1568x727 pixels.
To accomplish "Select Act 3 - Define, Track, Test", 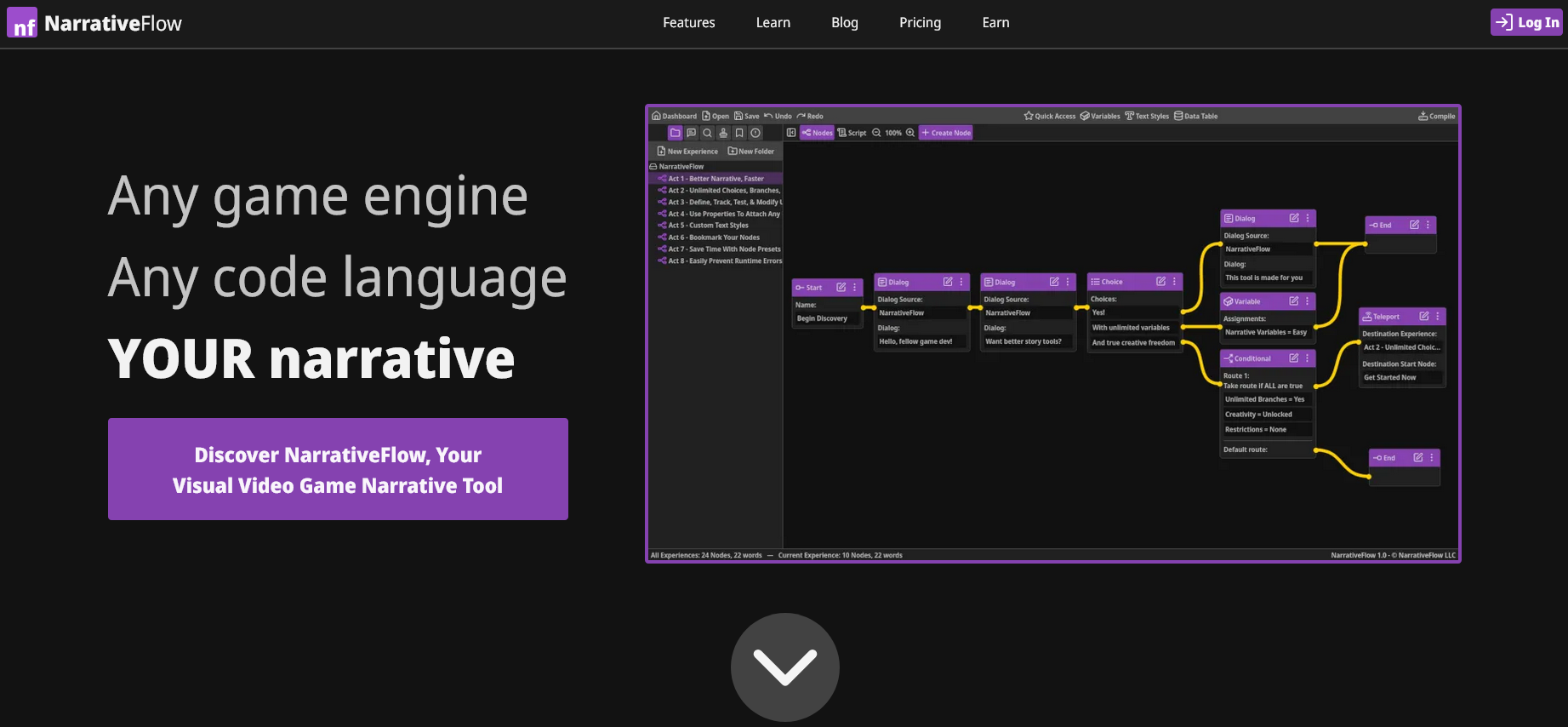I will [715, 203].
